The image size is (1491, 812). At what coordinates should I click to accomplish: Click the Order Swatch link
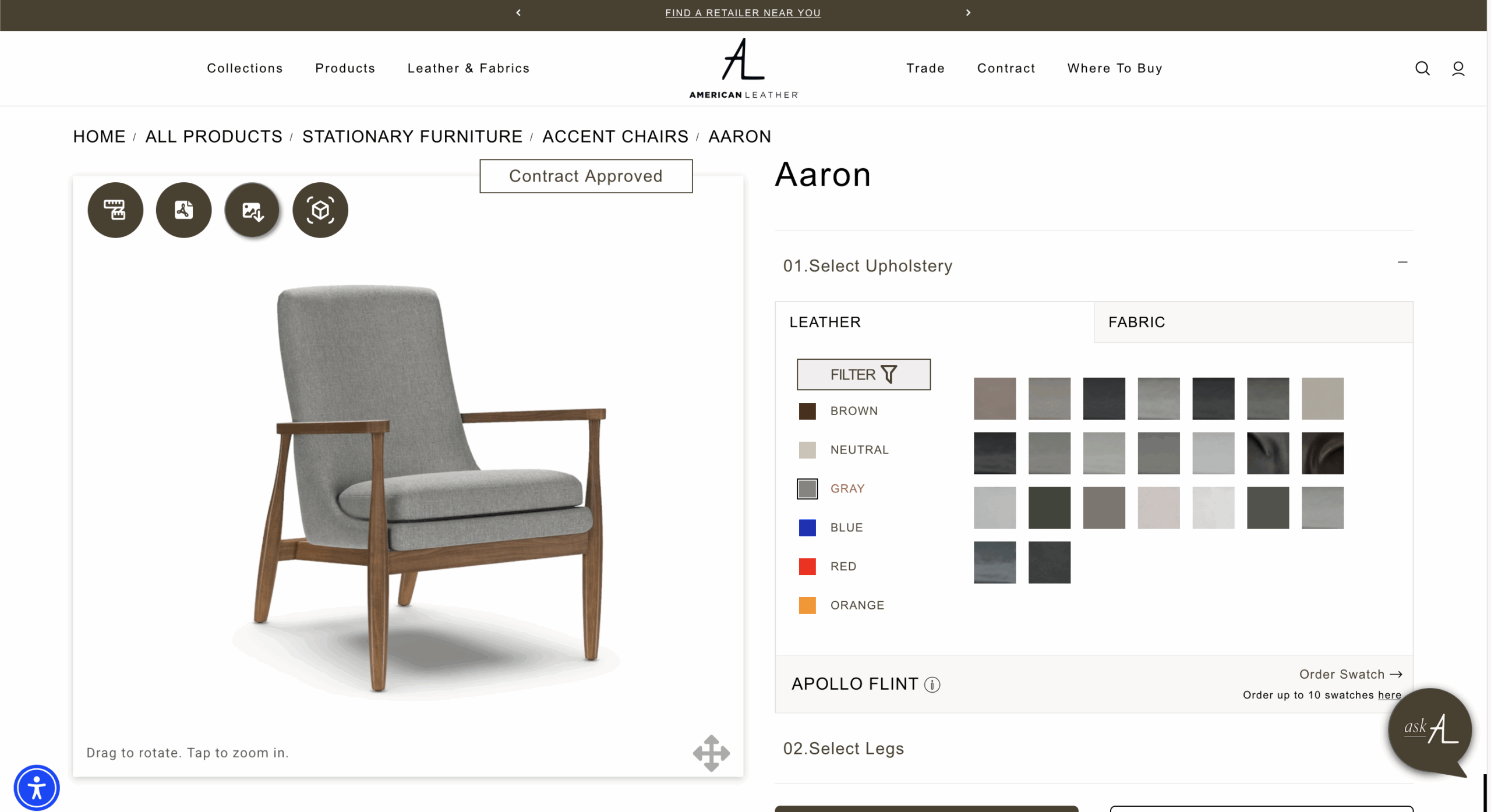point(1351,674)
